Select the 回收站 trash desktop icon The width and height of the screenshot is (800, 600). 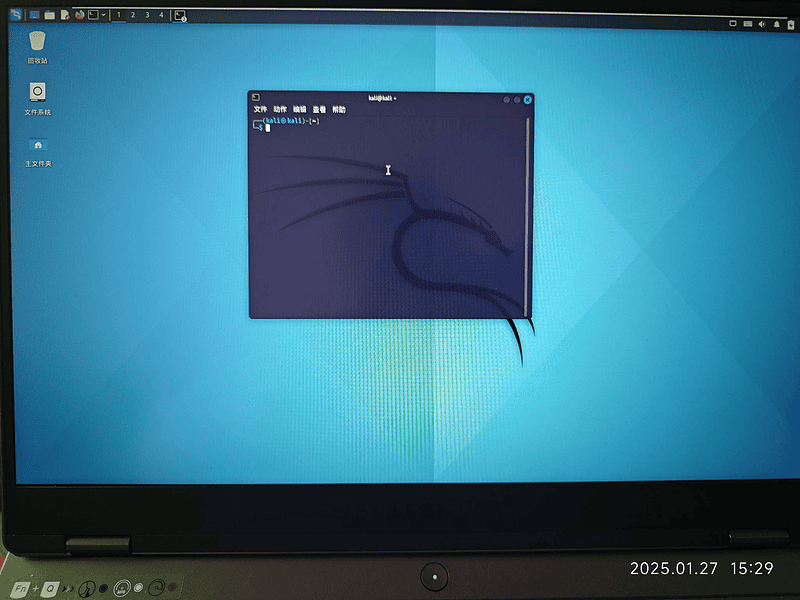37,47
